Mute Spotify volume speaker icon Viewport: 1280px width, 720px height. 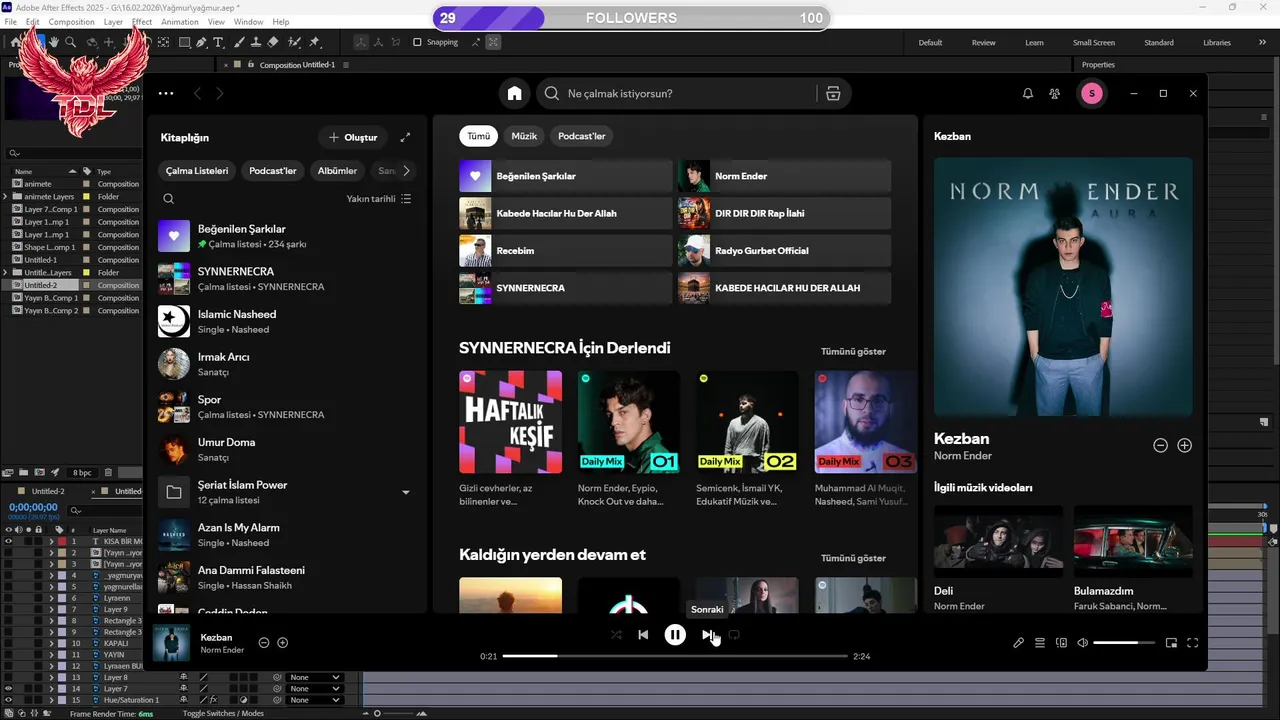click(1082, 643)
